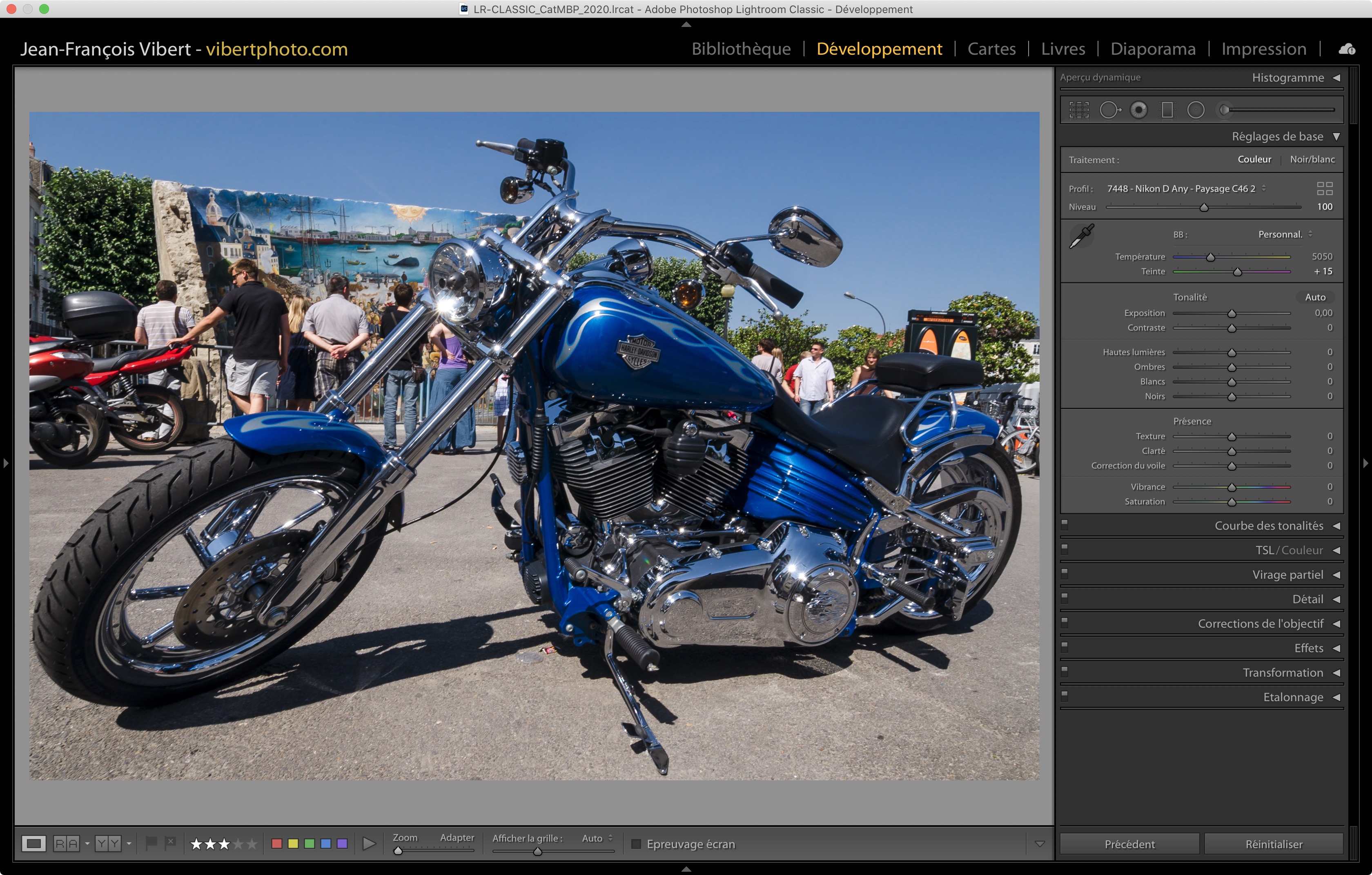Enable the Epreuvage écran checkbox

click(637, 844)
